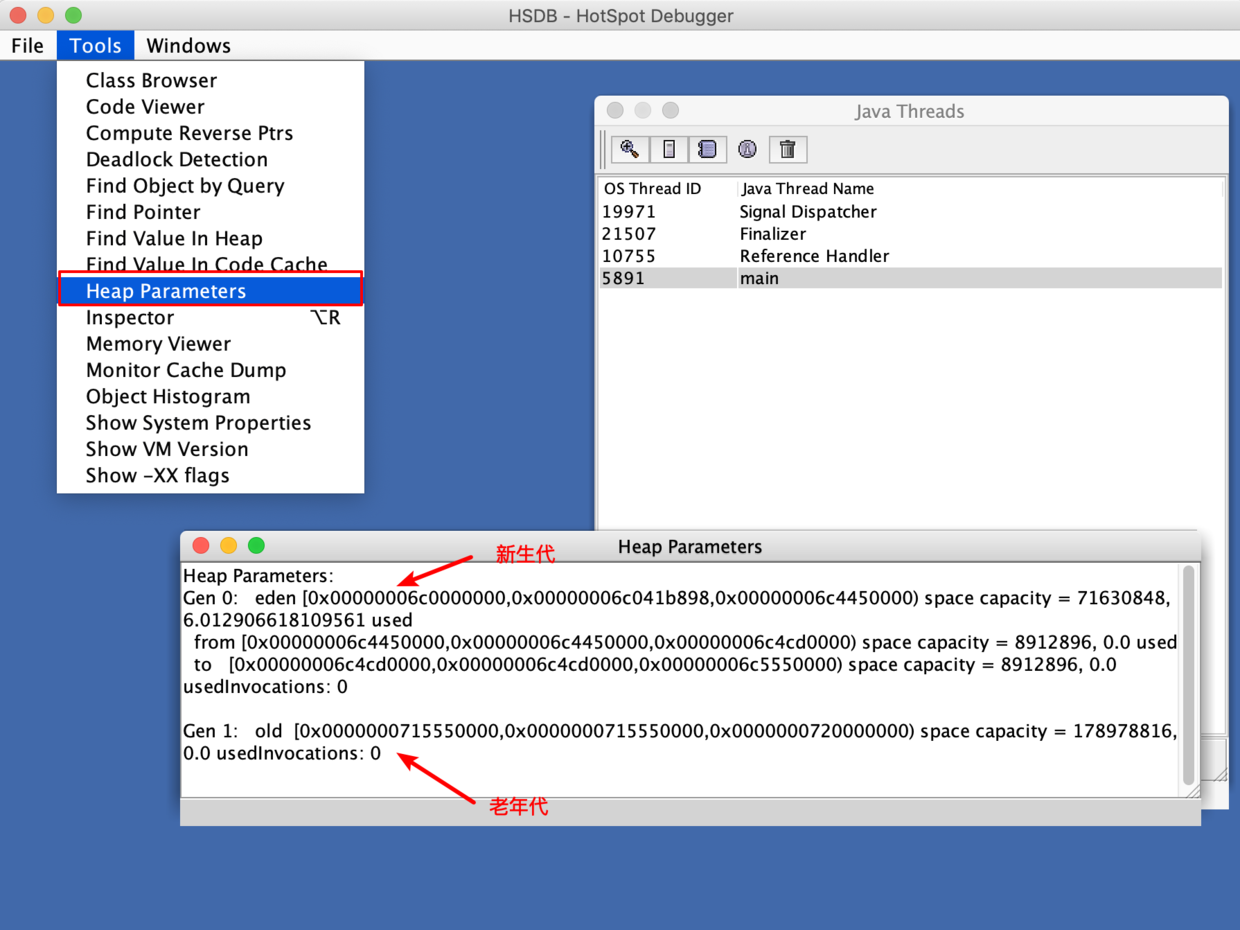
Task: Open the Windows menu
Action: pyautogui.click(x=188, y=46)
